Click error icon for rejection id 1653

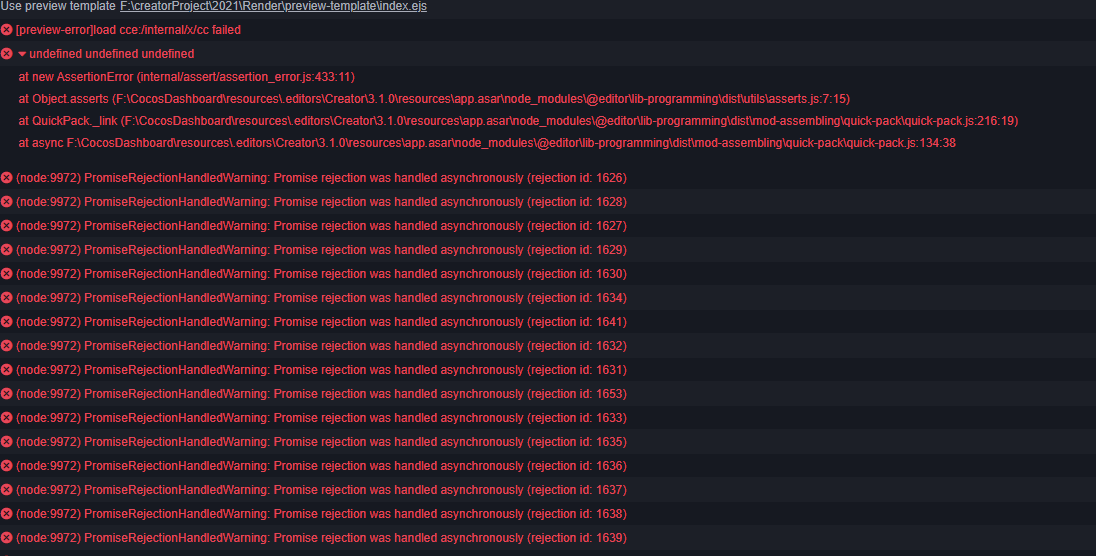[x=7, y=394]
